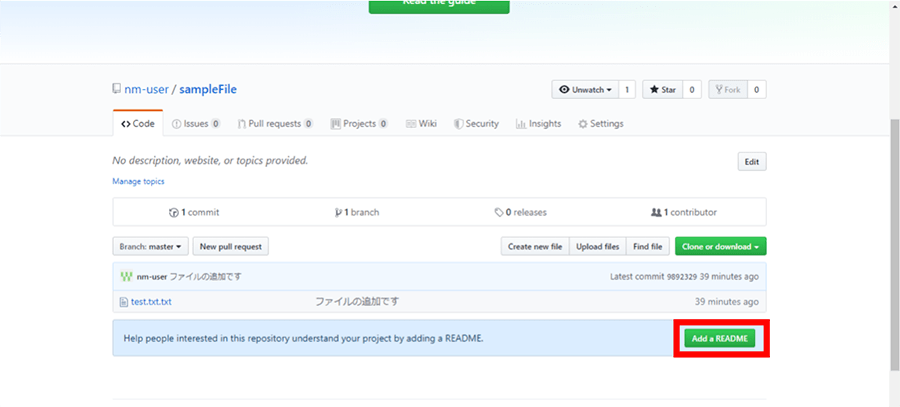Switch to the Issues tab
Screen dimensions: 900x407
196,123
